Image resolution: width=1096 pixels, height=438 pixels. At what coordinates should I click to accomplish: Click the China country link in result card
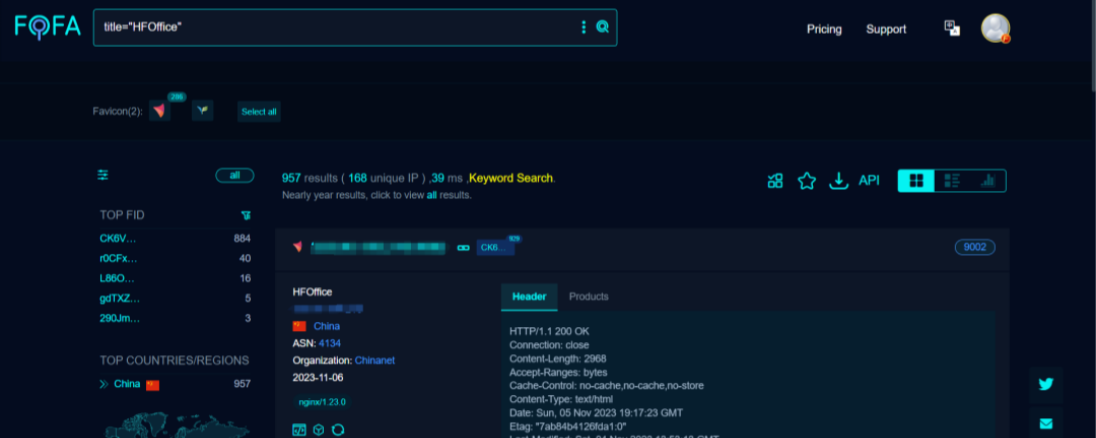point(326,326)
